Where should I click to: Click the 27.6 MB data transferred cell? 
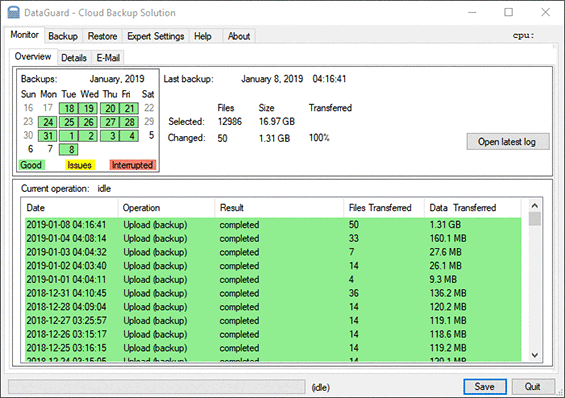[445, 252]
